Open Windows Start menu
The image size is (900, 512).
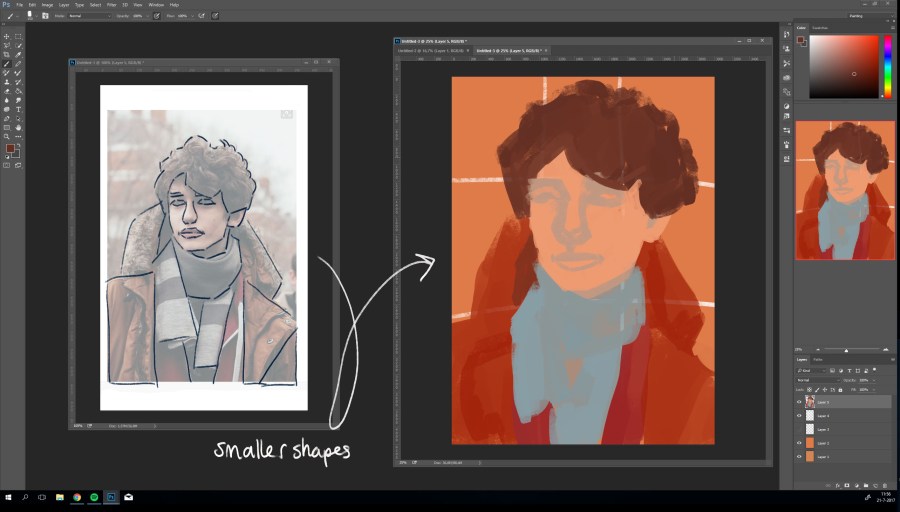tap(8, 496)
